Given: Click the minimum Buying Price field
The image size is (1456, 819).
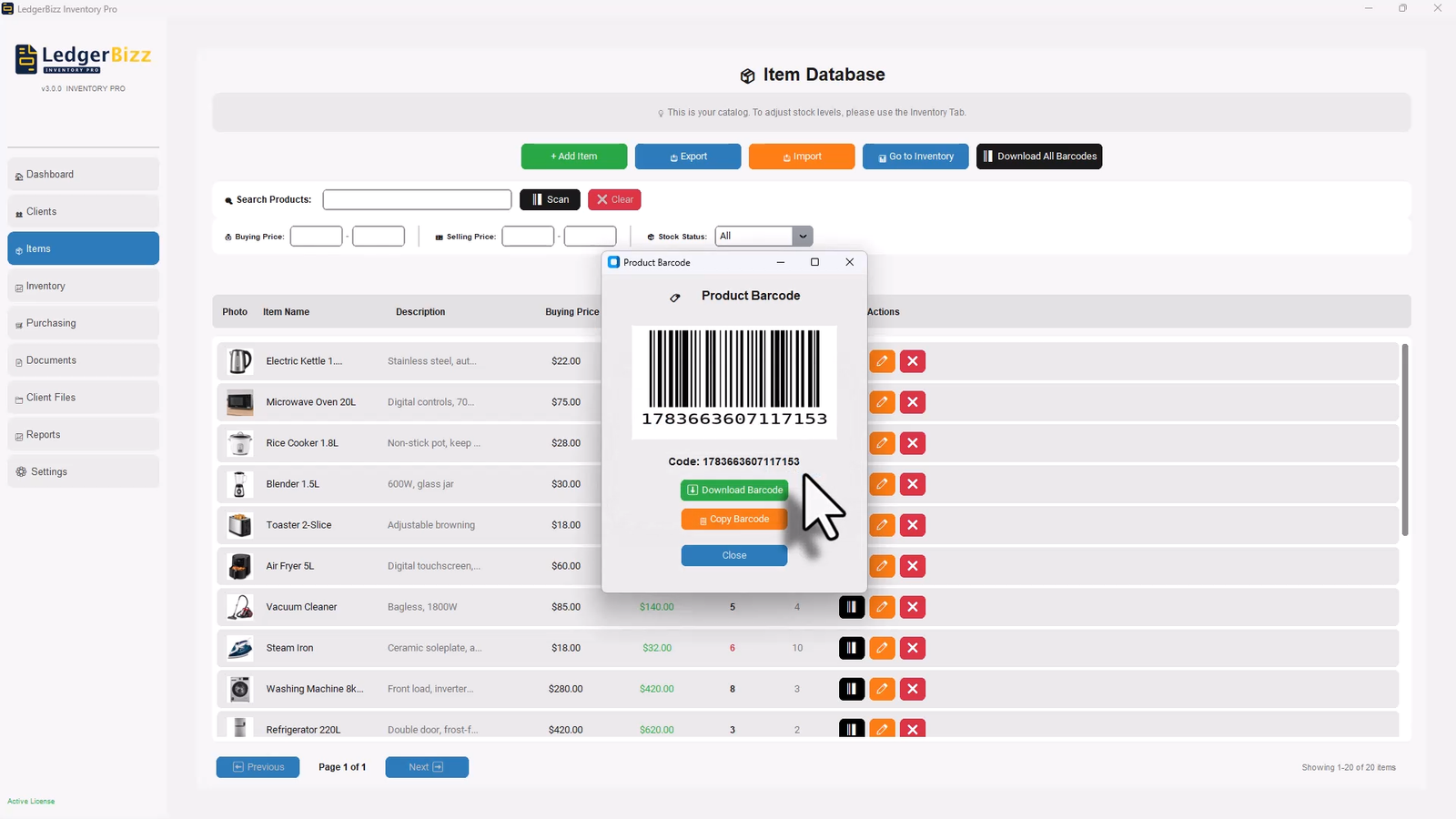Looking at the screenshot, I should (316, 237).
